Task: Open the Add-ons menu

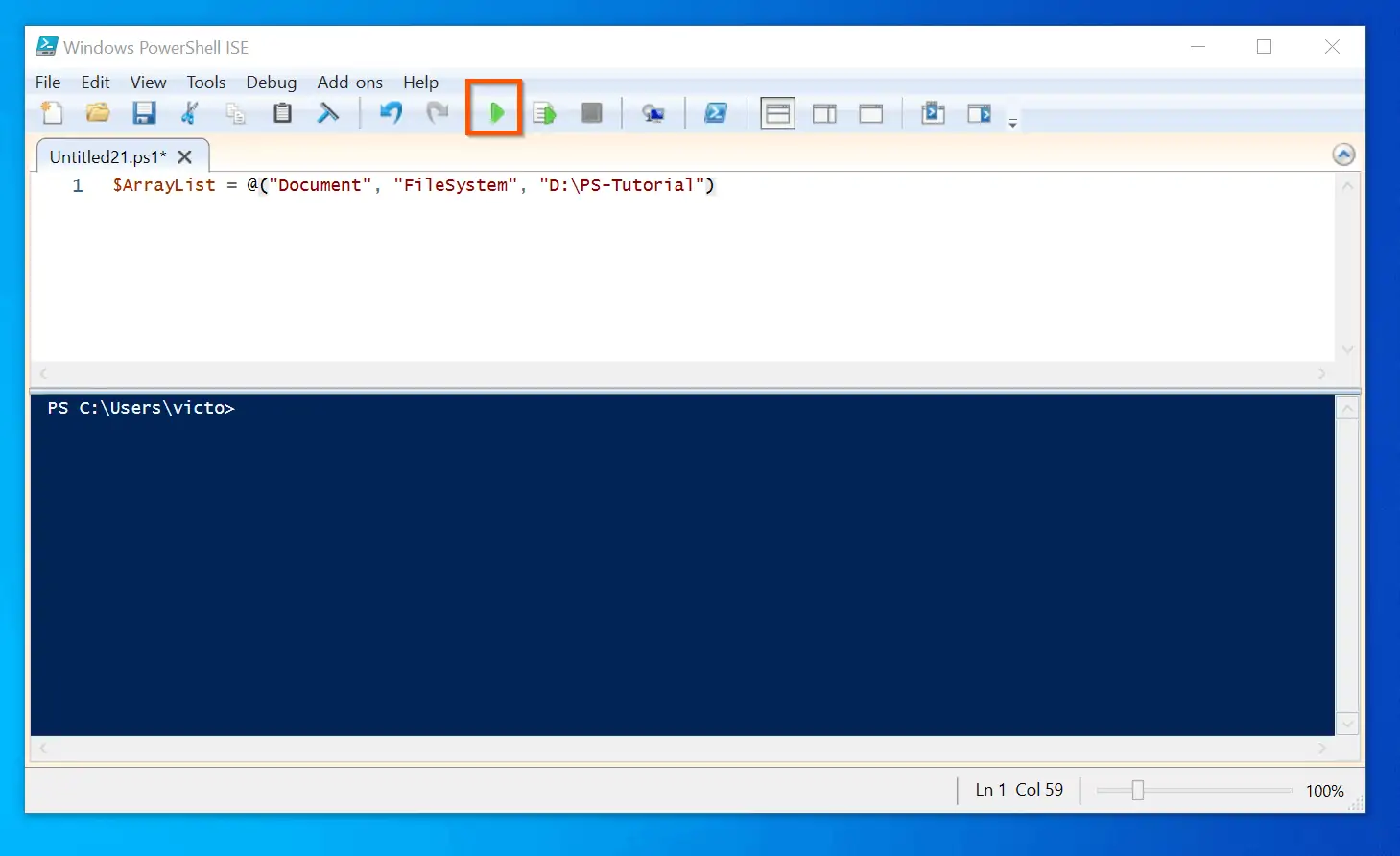Action: 350,83
